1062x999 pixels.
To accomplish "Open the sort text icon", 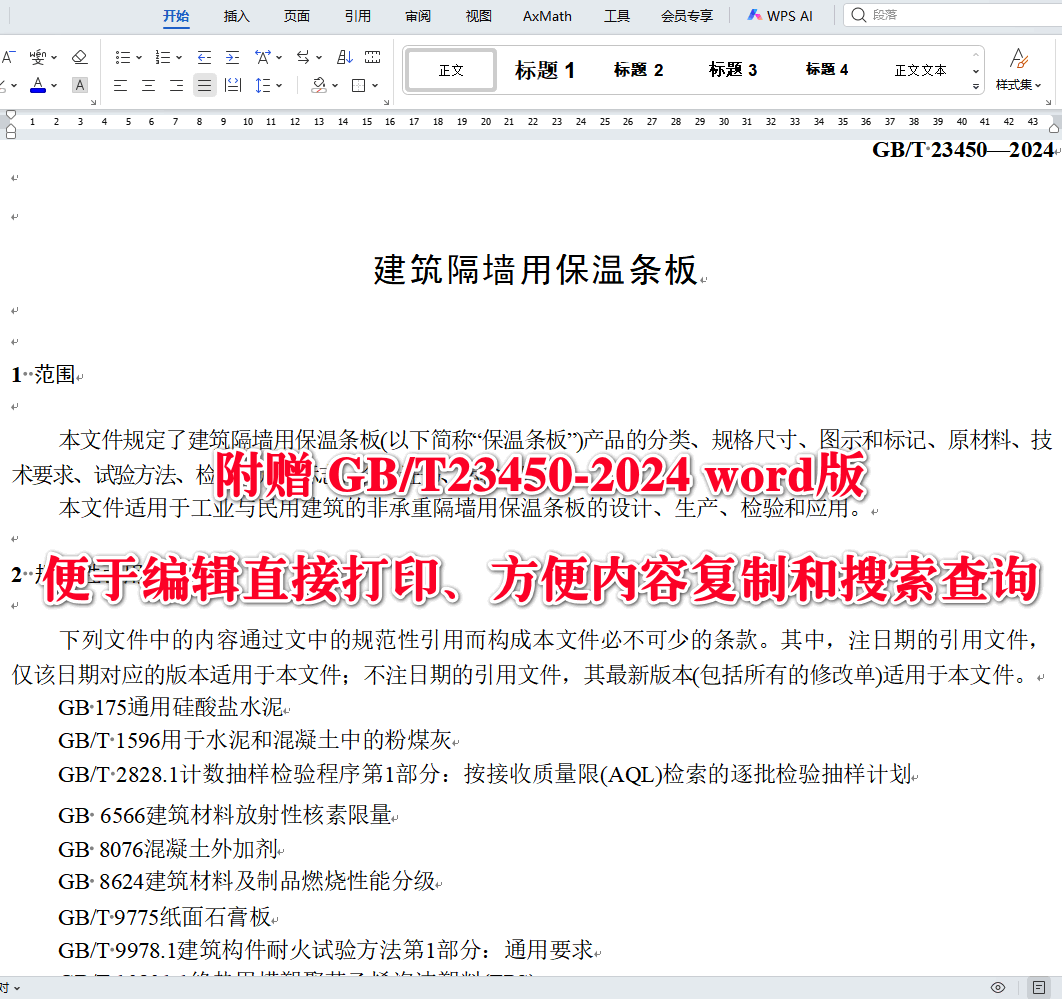I will [344, 56].
